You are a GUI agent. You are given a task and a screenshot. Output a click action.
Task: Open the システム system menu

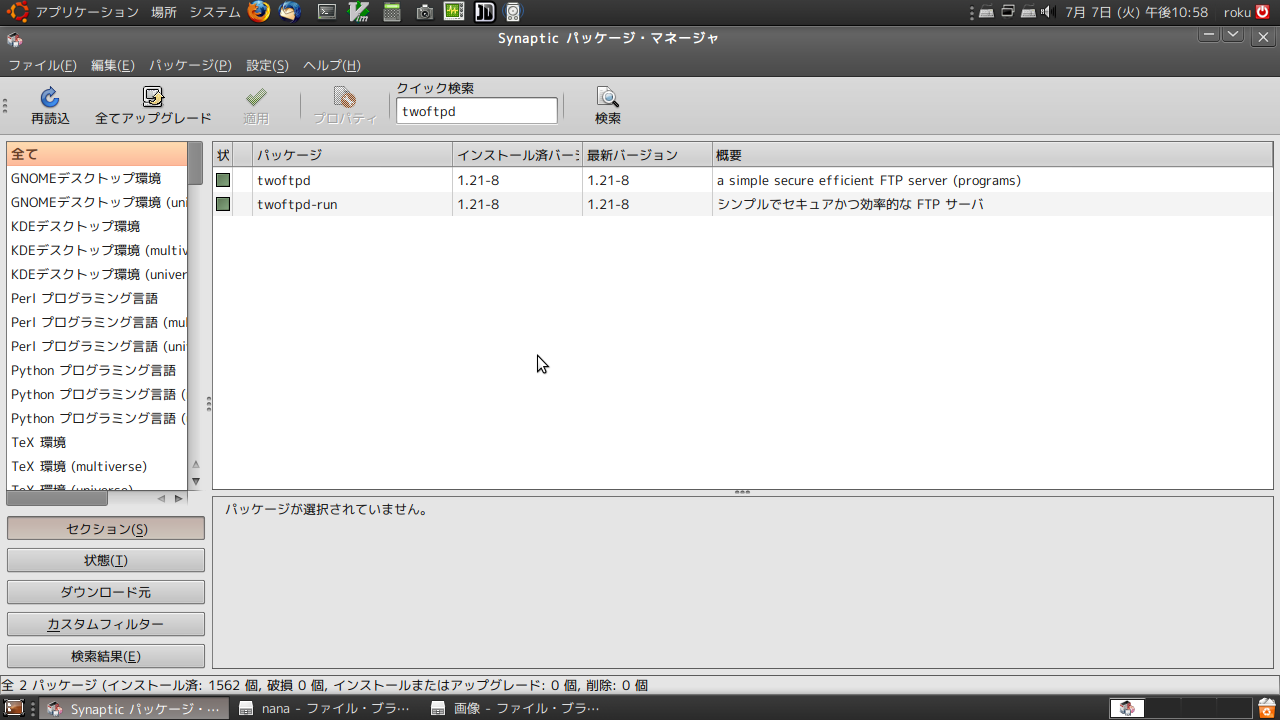tap(214, 12)
